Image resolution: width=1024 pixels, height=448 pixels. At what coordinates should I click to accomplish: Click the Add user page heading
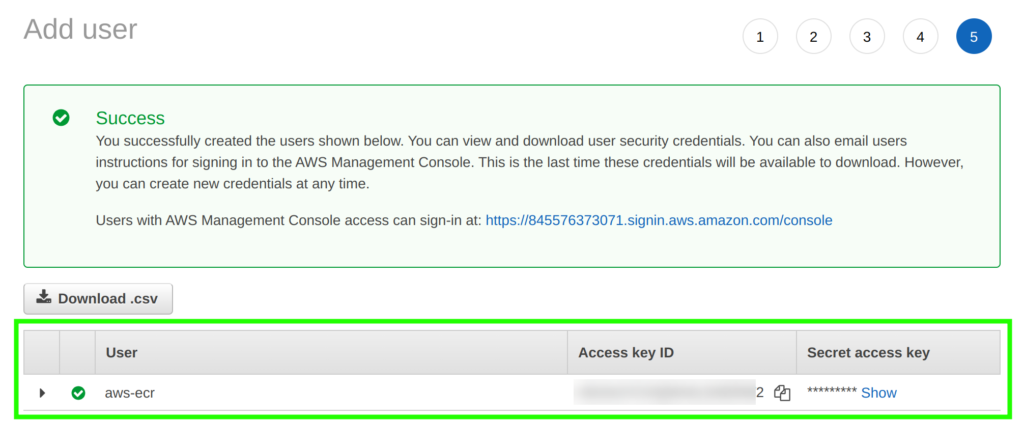tap(80, 29)
